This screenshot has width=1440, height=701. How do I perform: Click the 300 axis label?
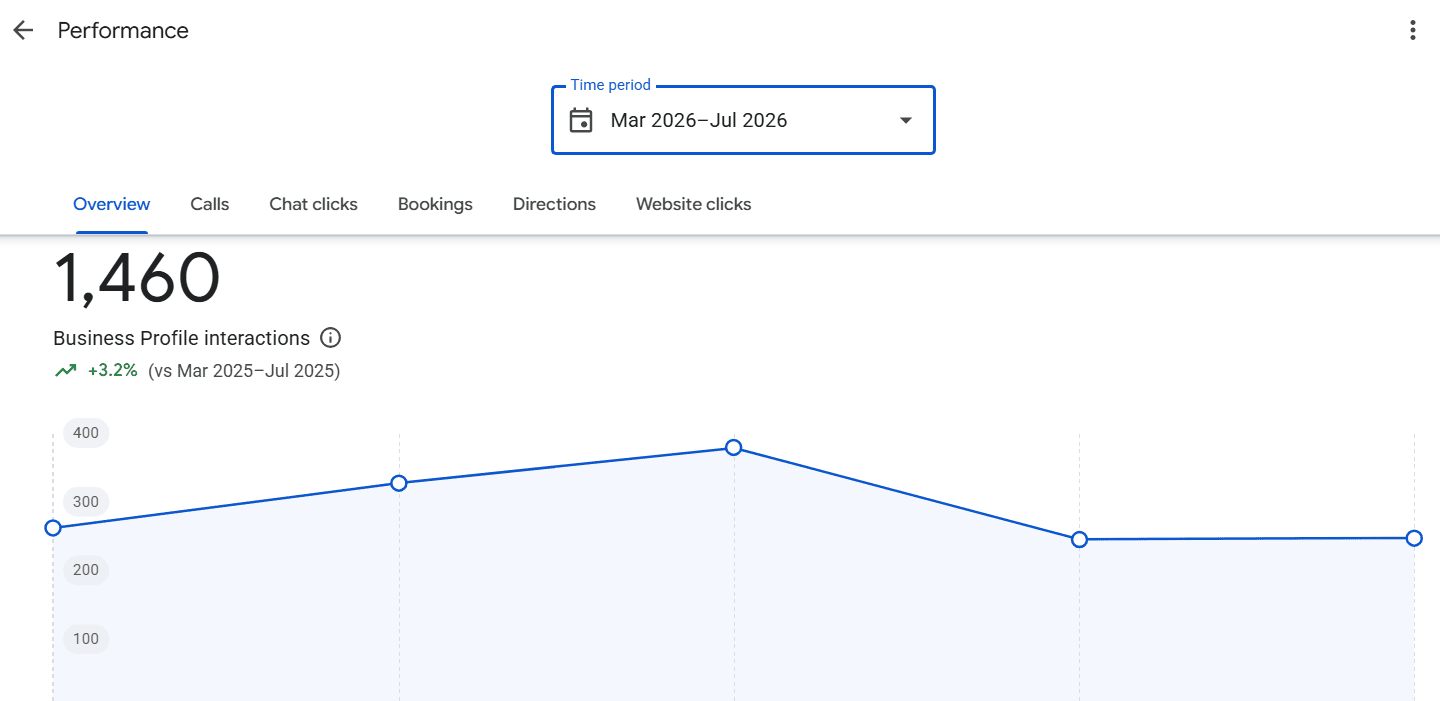(86, 502)
